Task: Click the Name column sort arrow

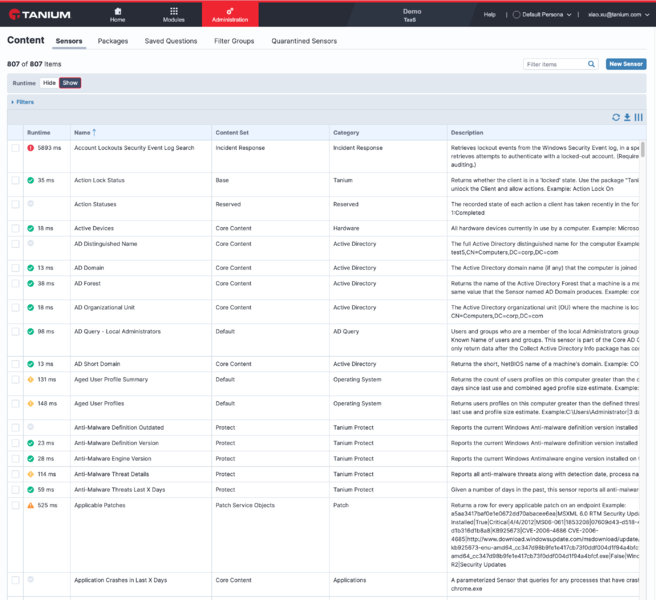Action: click(x=94, y=132)
